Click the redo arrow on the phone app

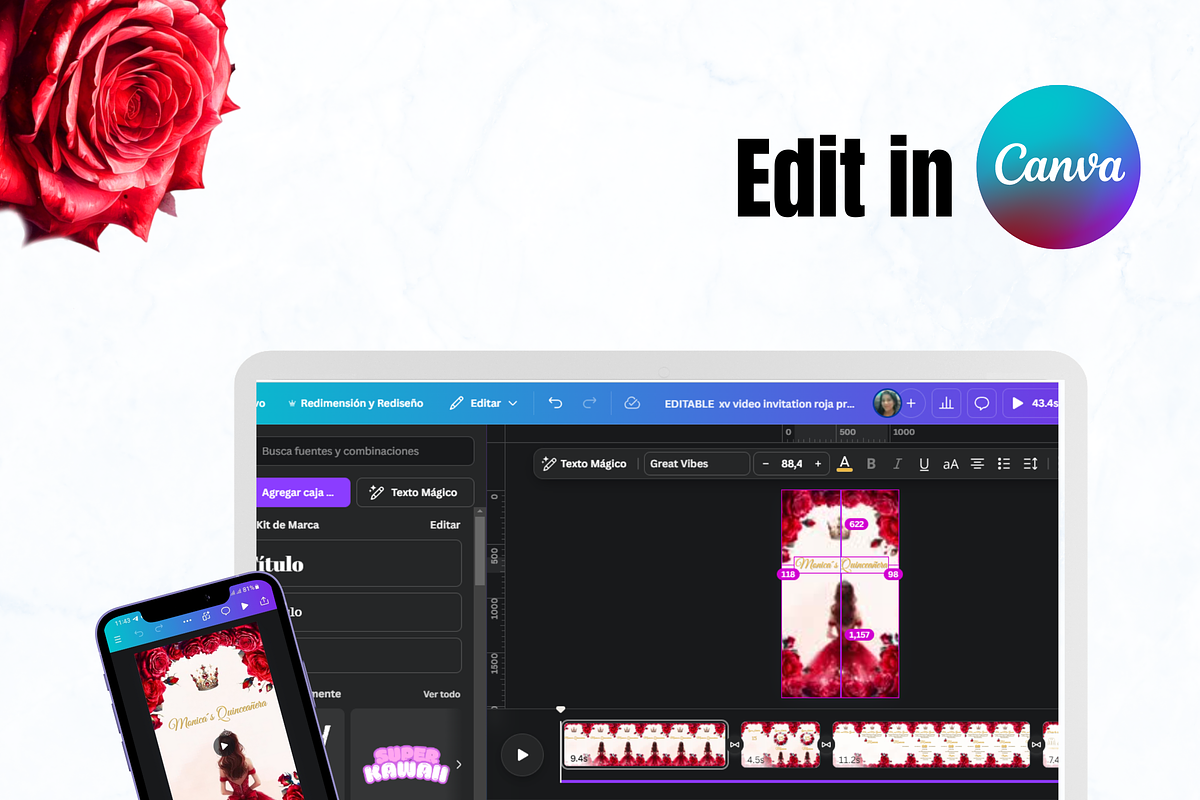coord(160,627)
